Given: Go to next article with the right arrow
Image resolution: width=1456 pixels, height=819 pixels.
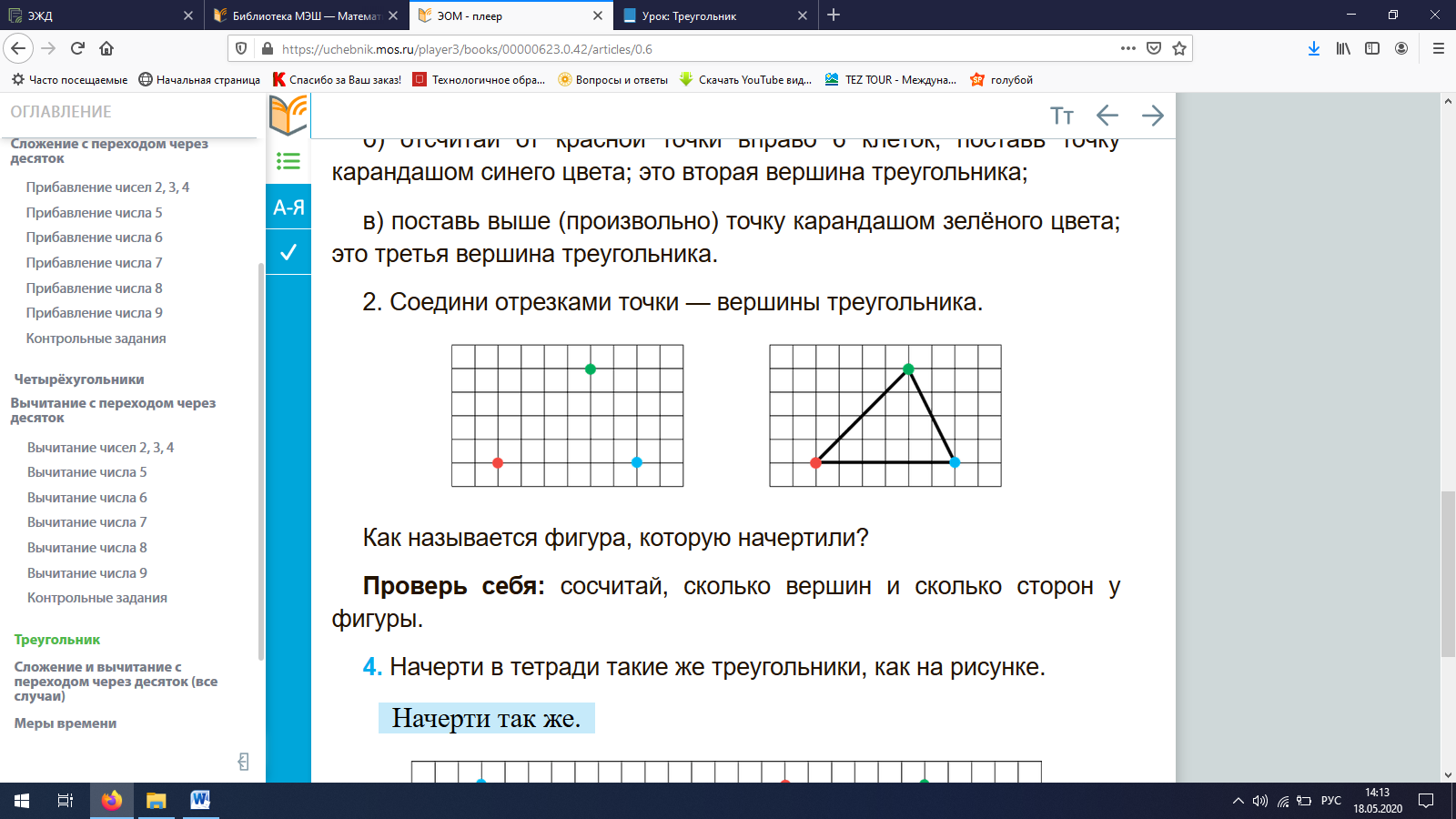Looking at the screenshot, I should pyautogui.click(x=1153, y=116).
